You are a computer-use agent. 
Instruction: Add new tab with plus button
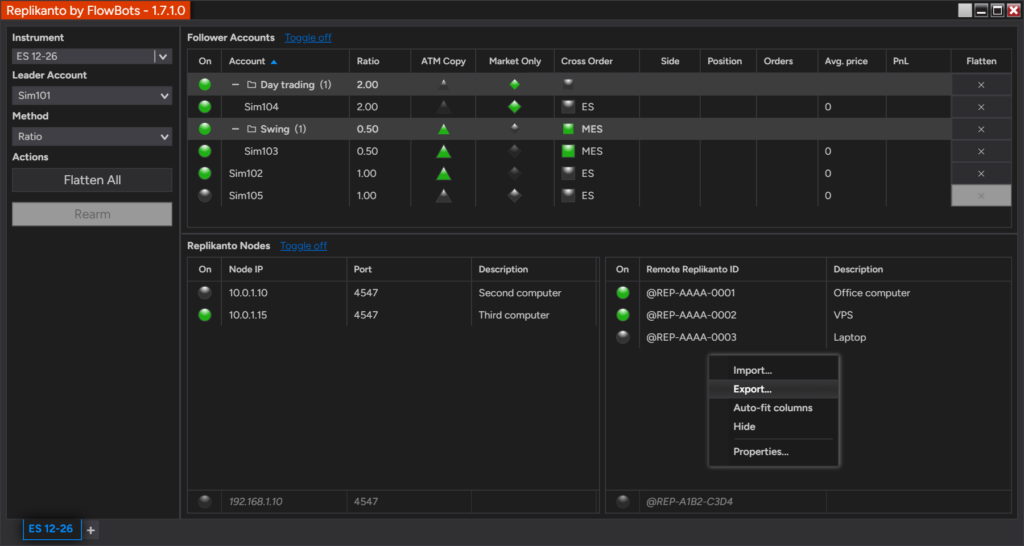[91, 530]
